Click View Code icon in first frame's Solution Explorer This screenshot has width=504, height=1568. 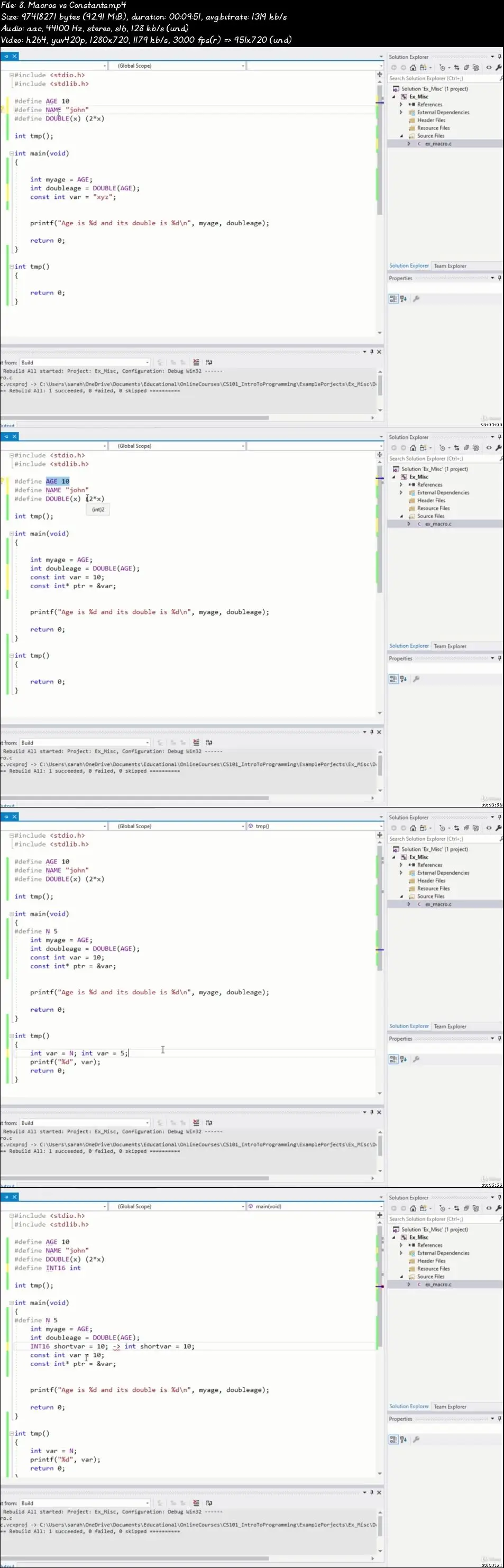[489, 68]
